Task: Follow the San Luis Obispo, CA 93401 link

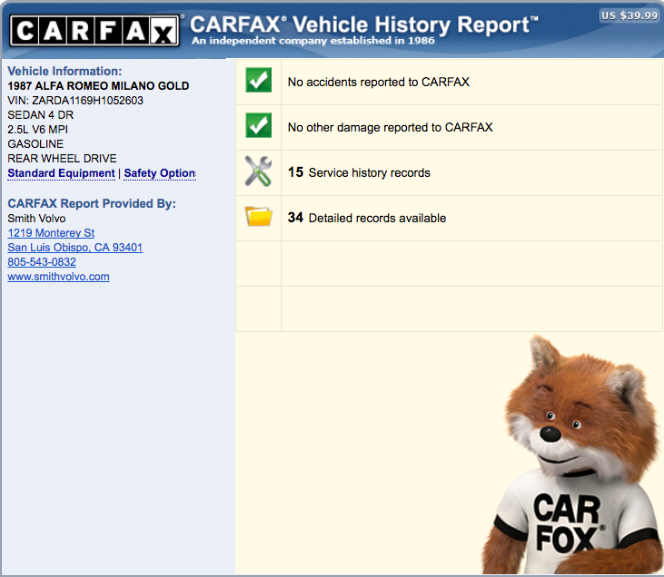Action: [x=75, y=247]
